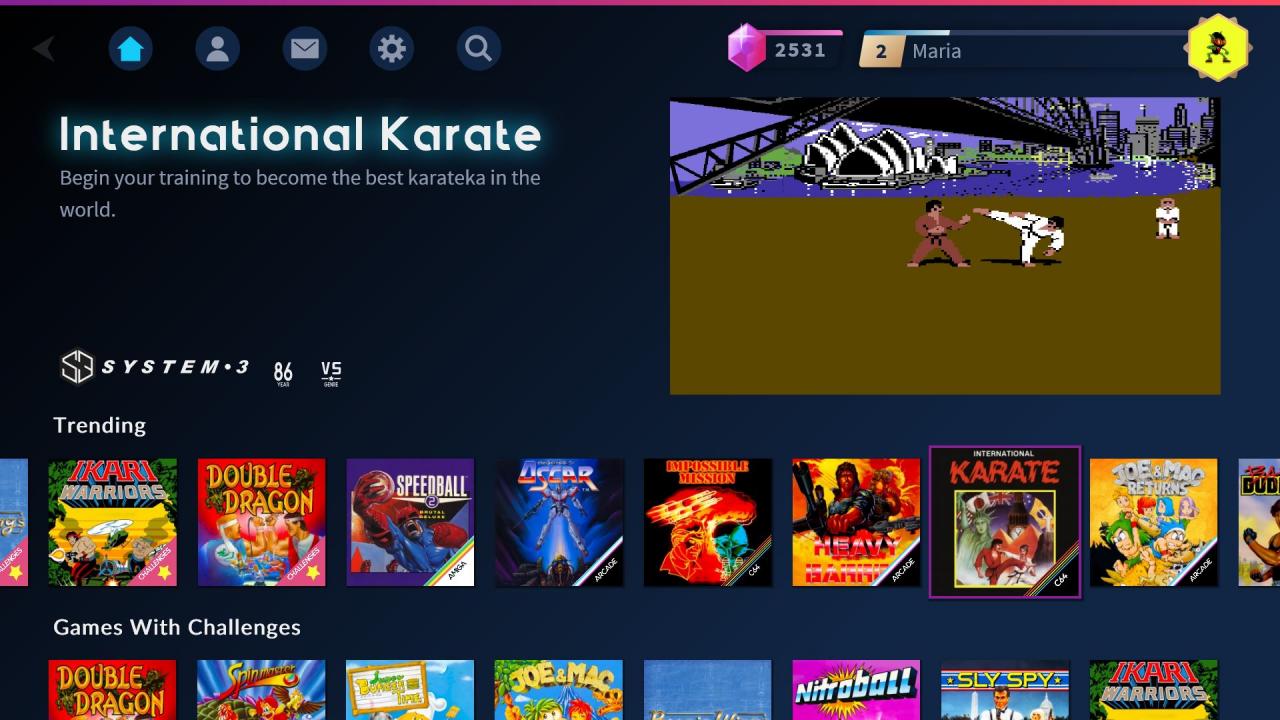The height and width of the screenshot is (720, 1280).
Task: Open Double Dragon under Games With Challenges
Action: [113, 690]
